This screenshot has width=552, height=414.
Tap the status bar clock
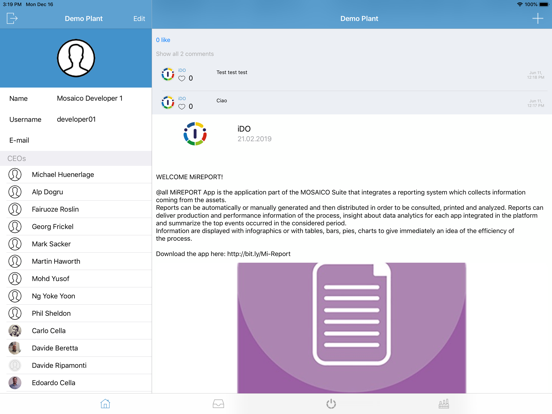click(12, 4)
